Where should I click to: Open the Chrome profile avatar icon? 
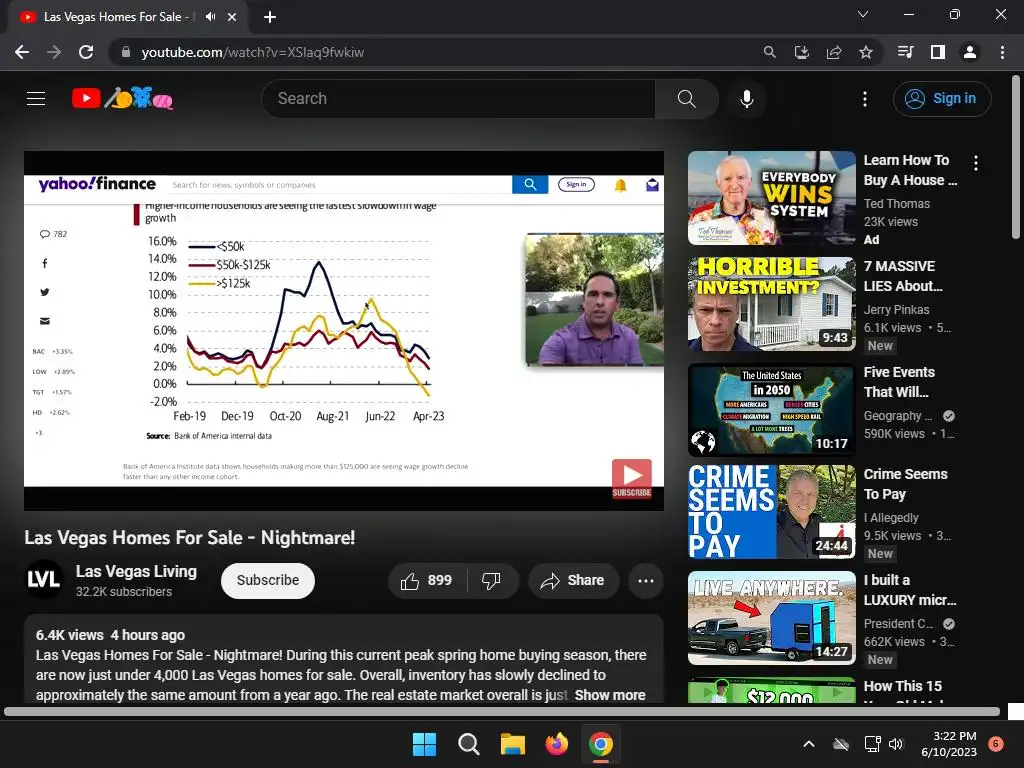click(x=970, y=52)
